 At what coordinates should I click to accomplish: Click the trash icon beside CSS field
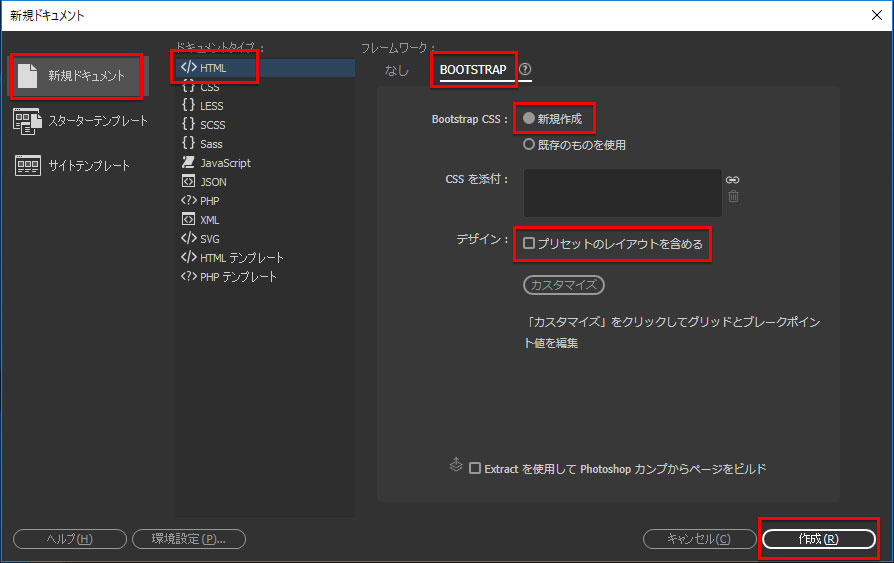[733, 196]
